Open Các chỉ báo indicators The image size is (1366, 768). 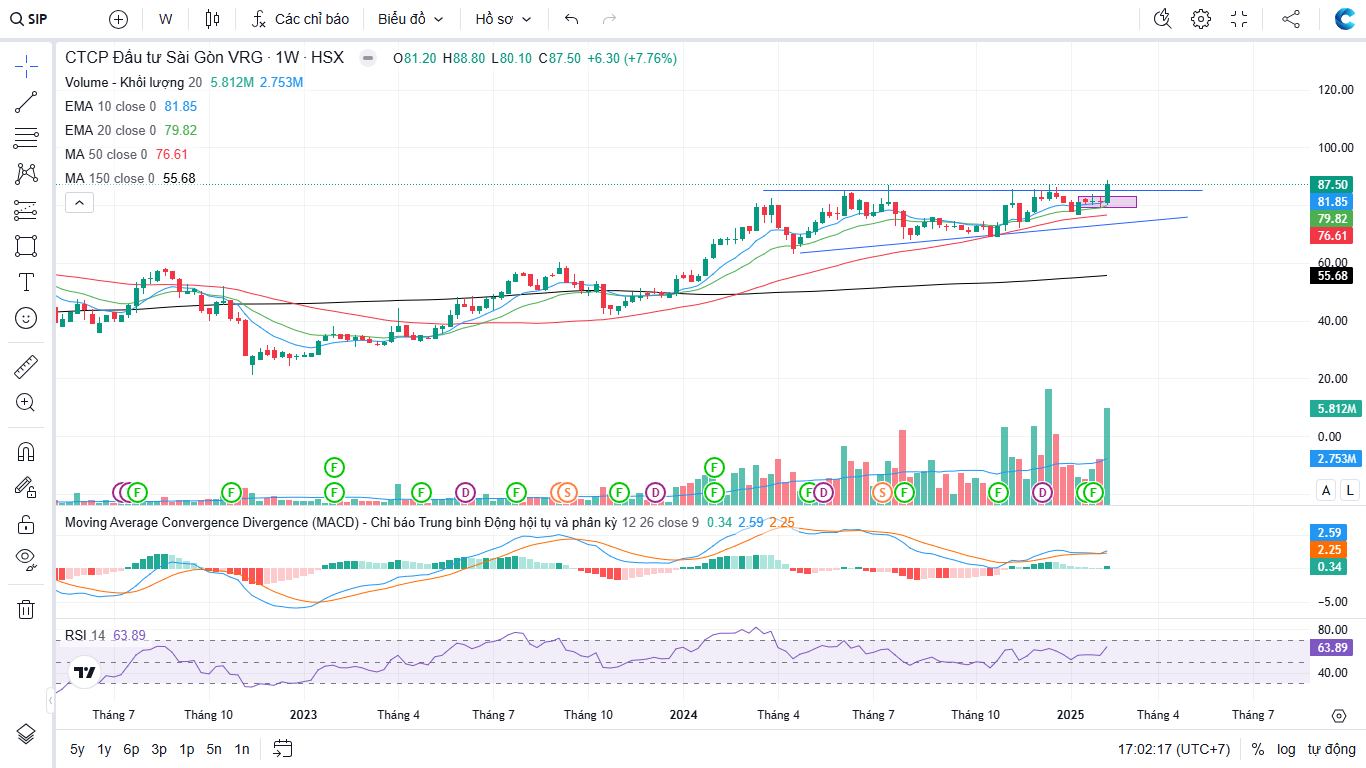[300, 19]
